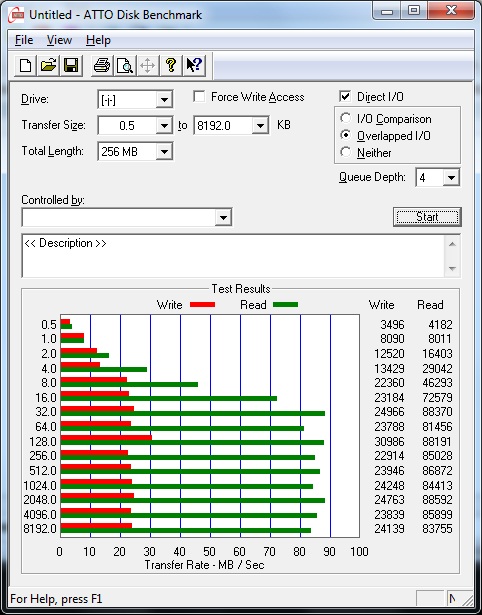Open Print Preview magnifier icon

point(125,65)
